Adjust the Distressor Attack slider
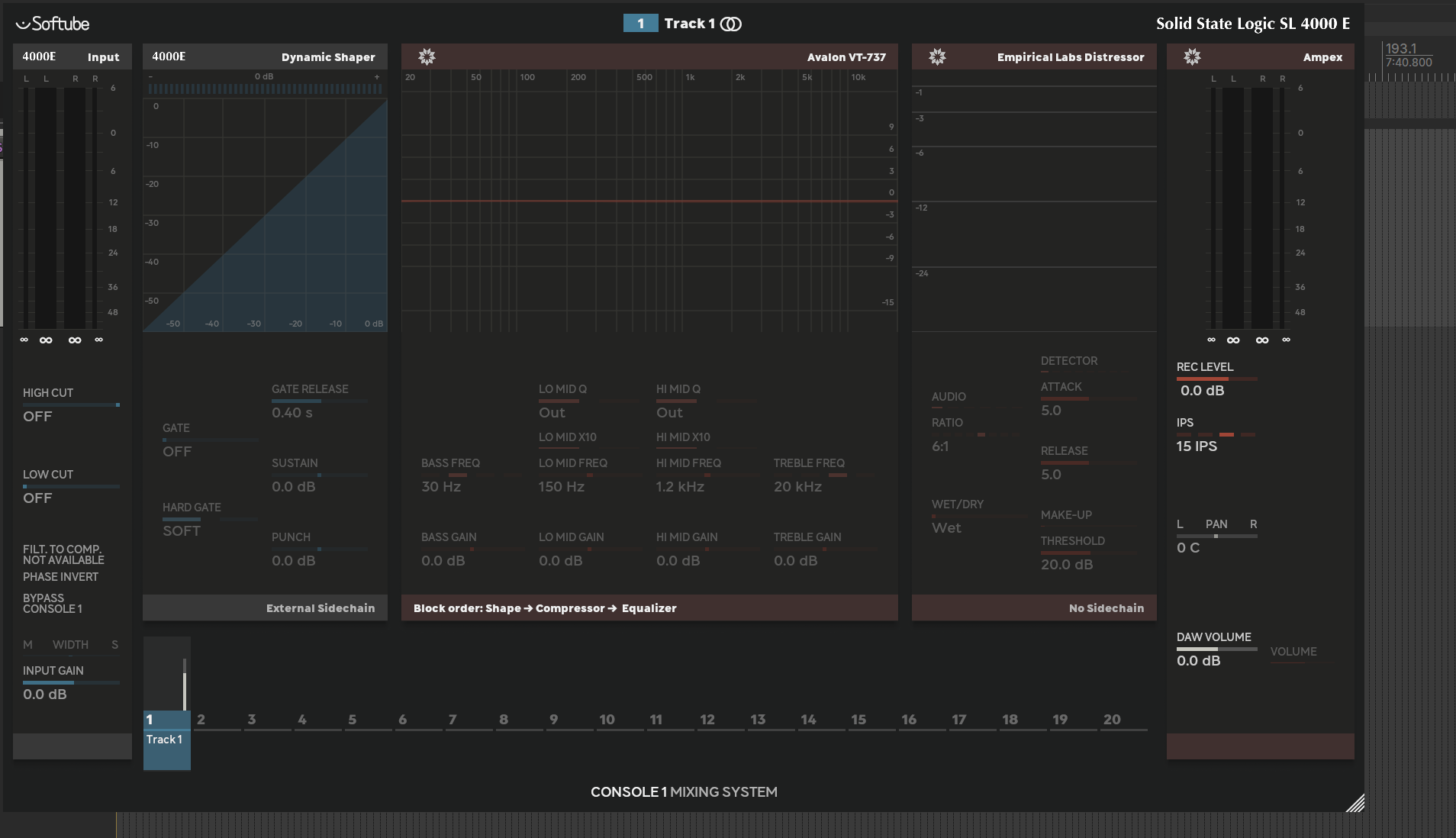1456x838 pixels. 1089,398
